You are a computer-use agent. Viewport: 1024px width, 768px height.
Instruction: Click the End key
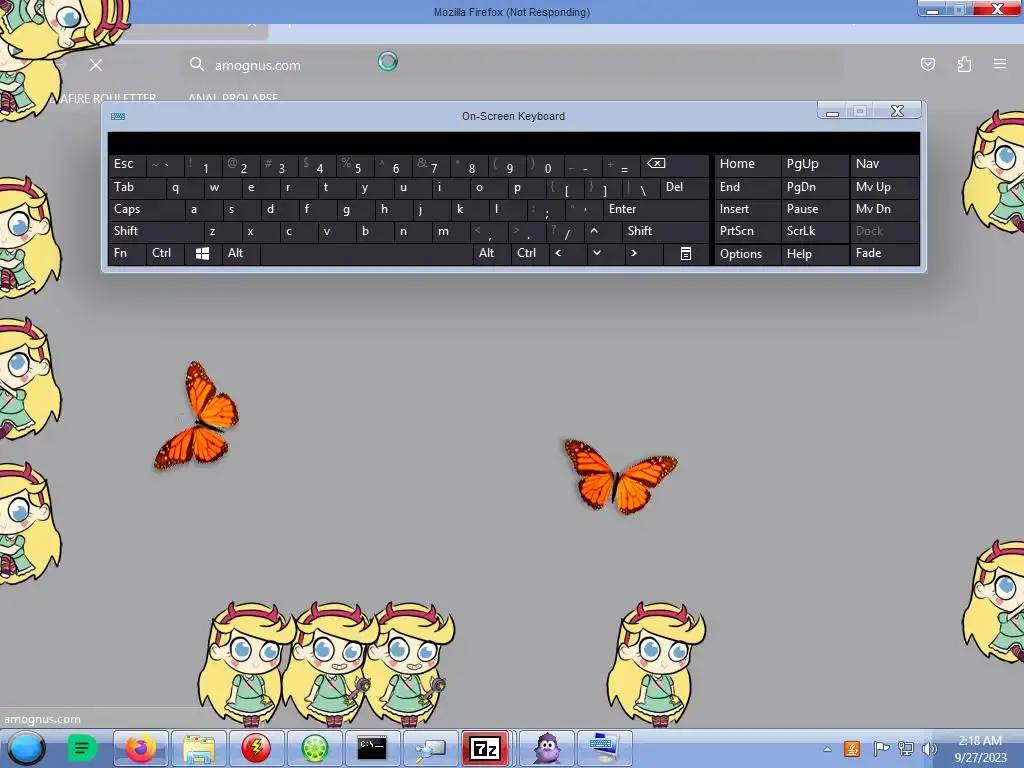(748, 187)
